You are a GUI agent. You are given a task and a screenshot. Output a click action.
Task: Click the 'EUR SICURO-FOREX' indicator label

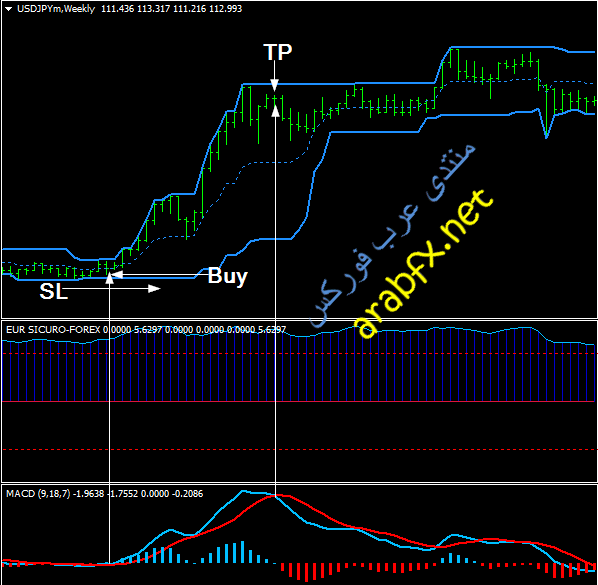[53, 329]
